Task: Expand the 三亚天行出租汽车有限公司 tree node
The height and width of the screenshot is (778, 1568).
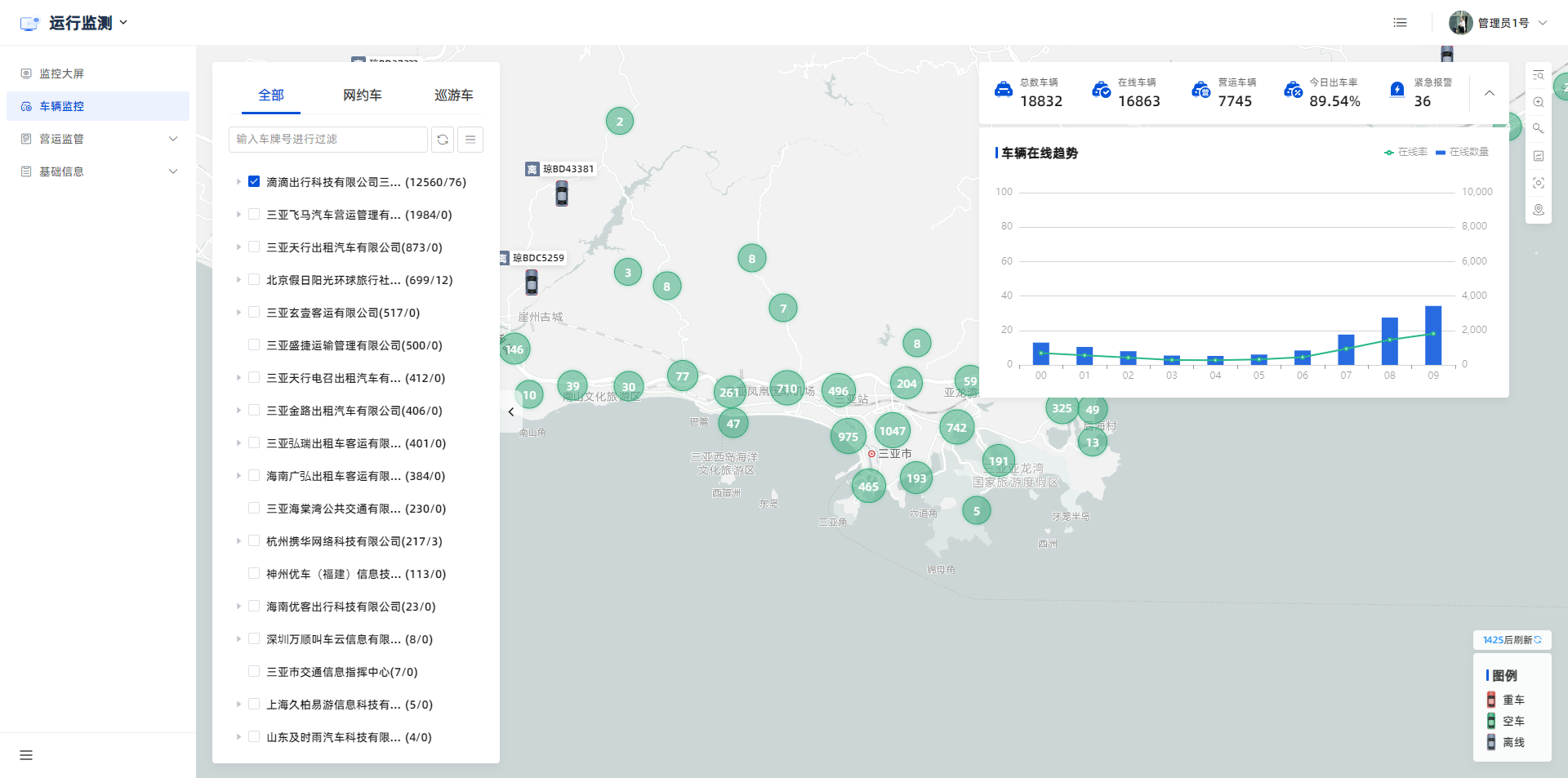Action: tap(238, 247)
